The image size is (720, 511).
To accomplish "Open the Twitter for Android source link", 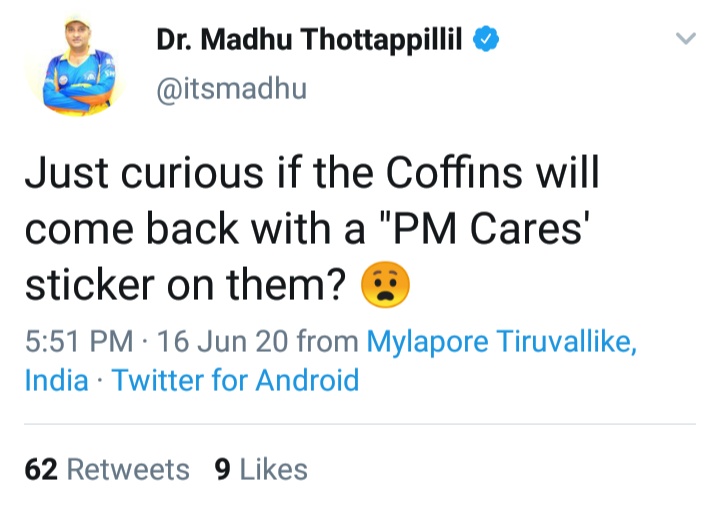I will tap(235, 381).
